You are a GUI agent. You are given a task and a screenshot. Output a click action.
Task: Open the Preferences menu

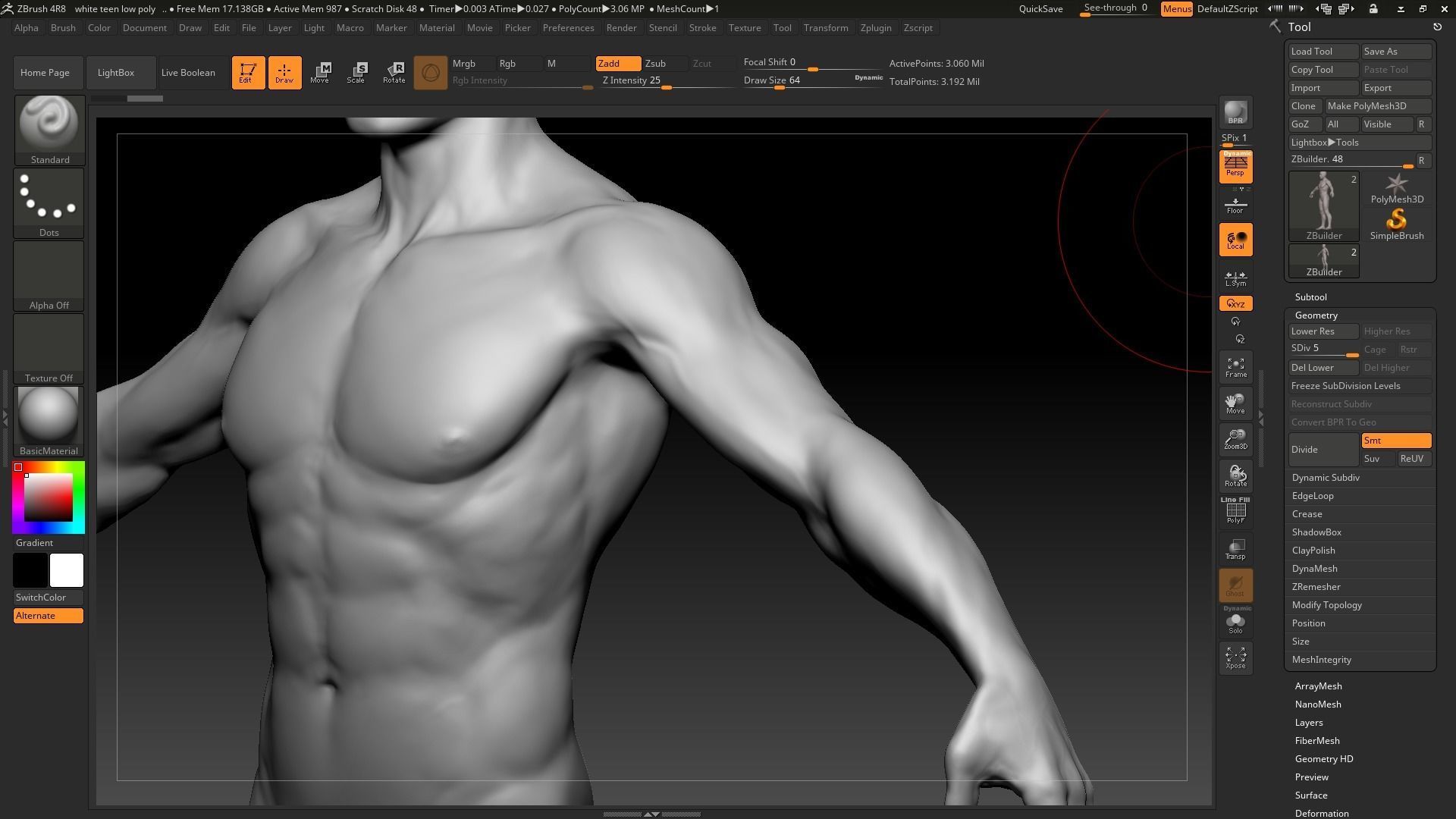(568, 28)
